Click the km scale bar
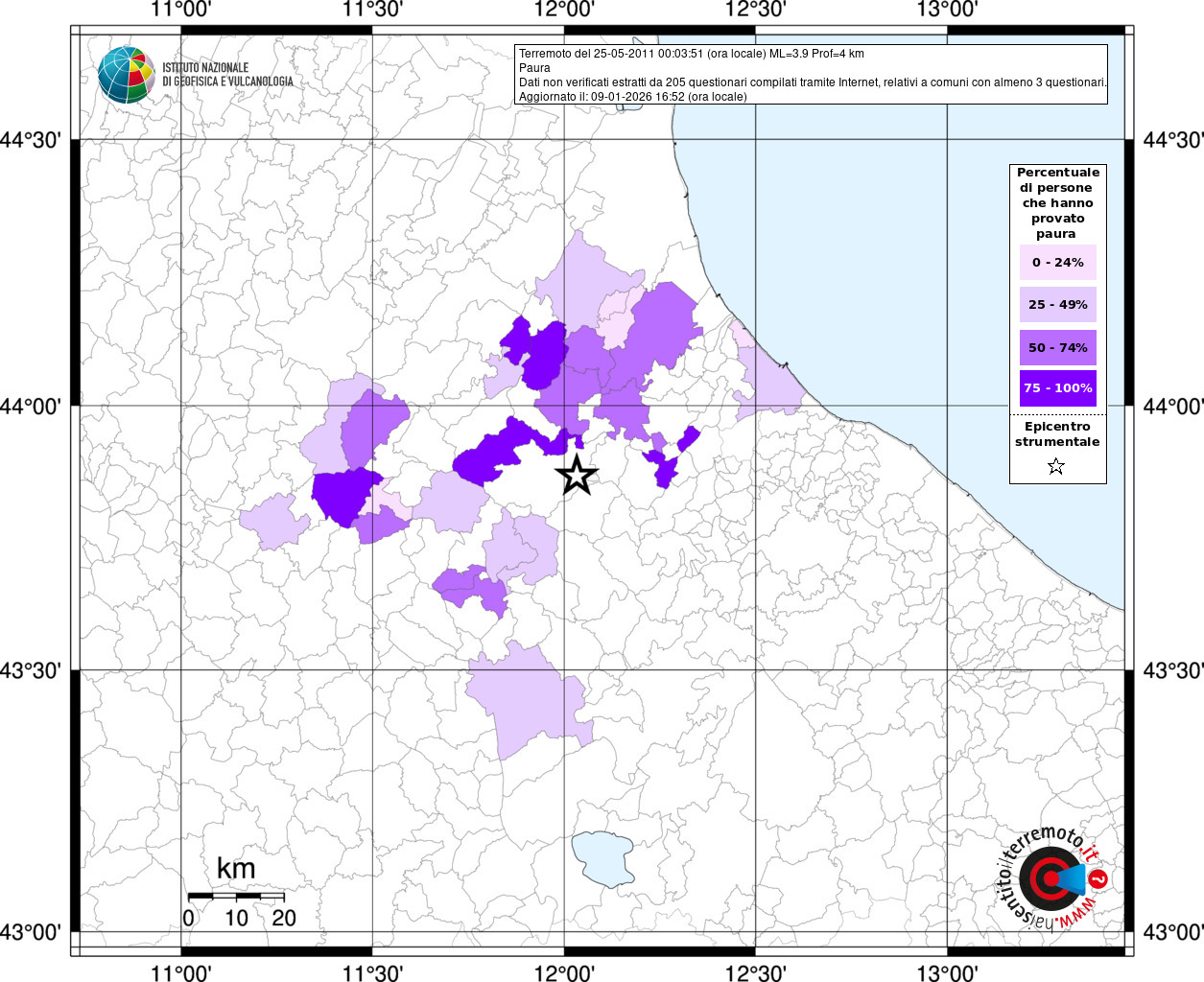This screenshot has width=1204, height=982. coord(236,896)
